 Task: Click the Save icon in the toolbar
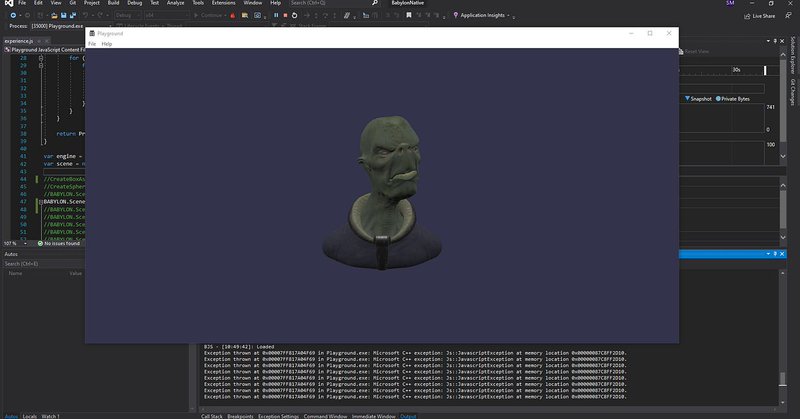point(63,15)
